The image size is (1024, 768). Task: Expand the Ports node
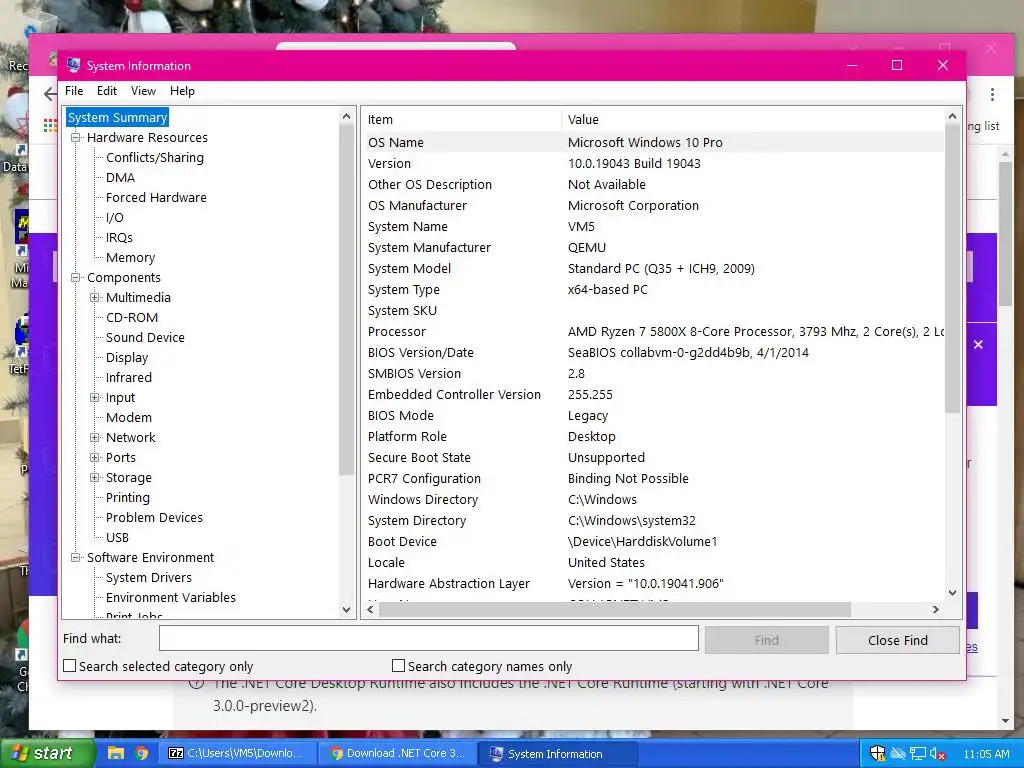point(95,457)
